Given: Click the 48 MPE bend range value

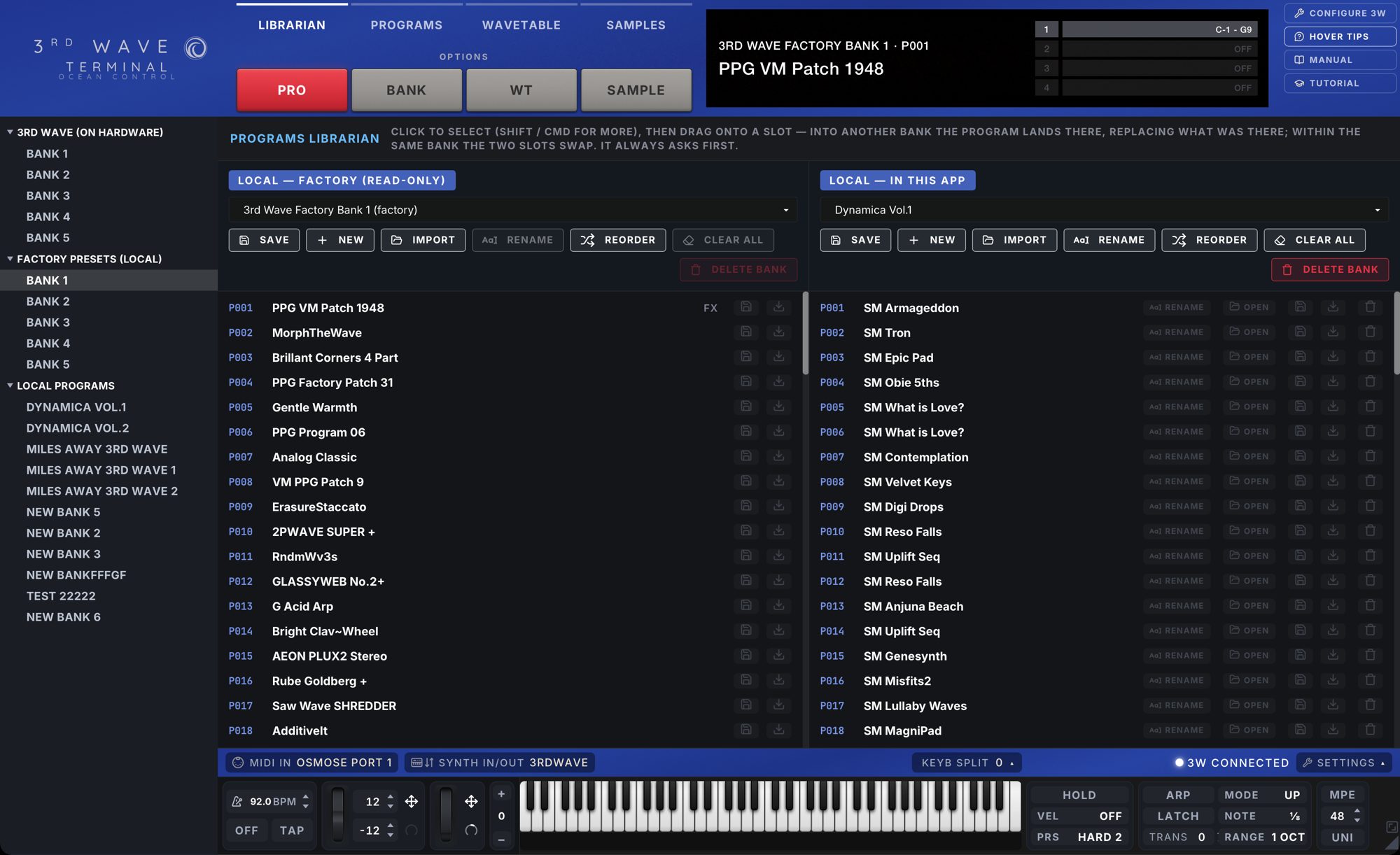Looking at the screenshot, I should point(1337,816).
